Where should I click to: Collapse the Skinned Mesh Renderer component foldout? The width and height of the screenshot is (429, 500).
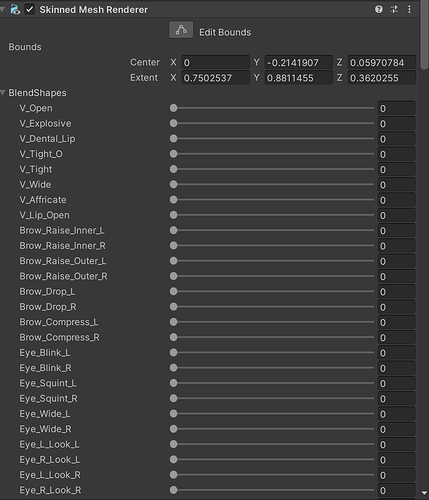[x=2, y=9]
